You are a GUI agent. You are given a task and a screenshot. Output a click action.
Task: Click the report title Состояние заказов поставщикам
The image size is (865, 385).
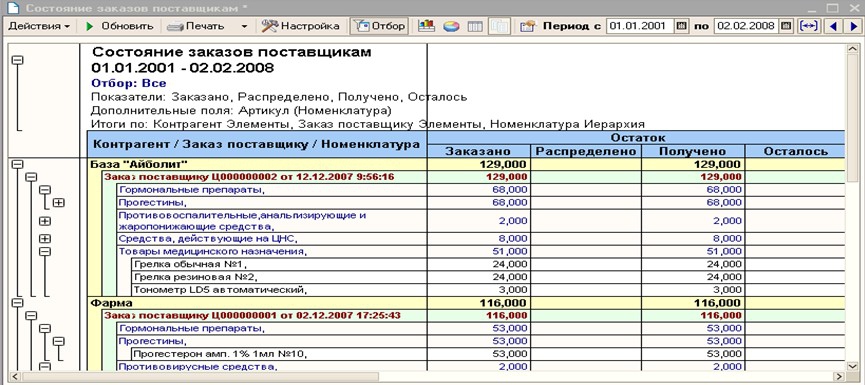click(x=232, y=52)
